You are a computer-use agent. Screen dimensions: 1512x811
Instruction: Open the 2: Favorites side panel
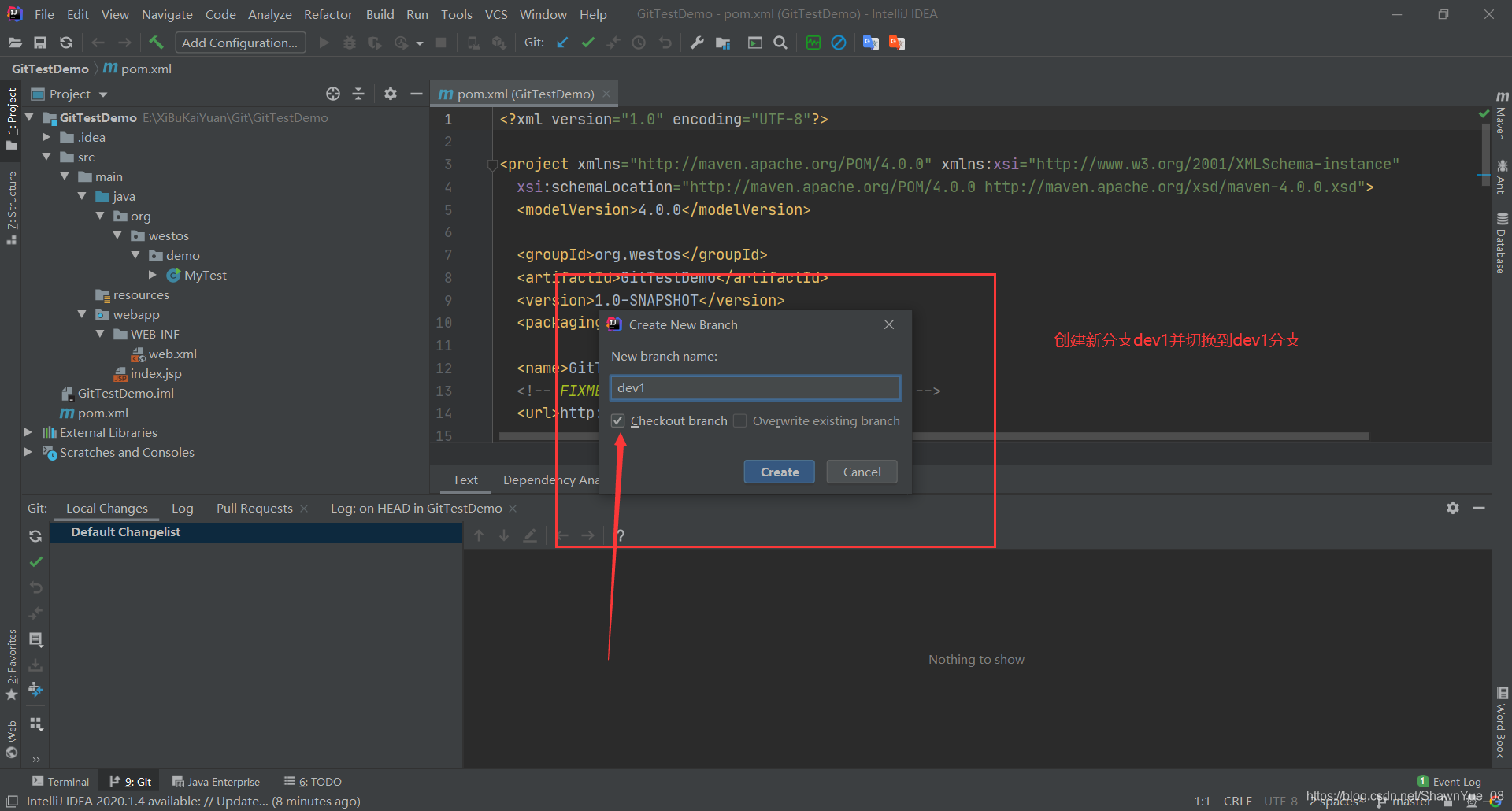[12, 665]
